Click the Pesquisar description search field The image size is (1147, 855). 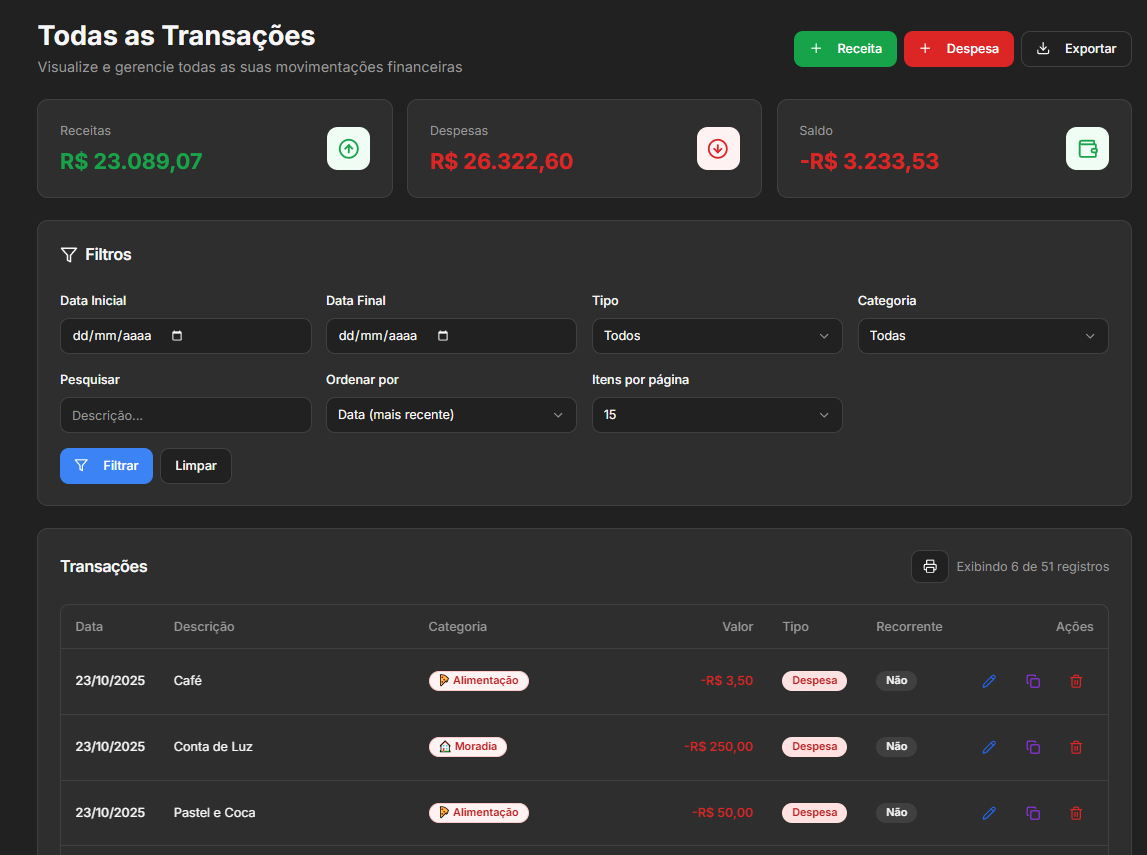pos(185,415)
